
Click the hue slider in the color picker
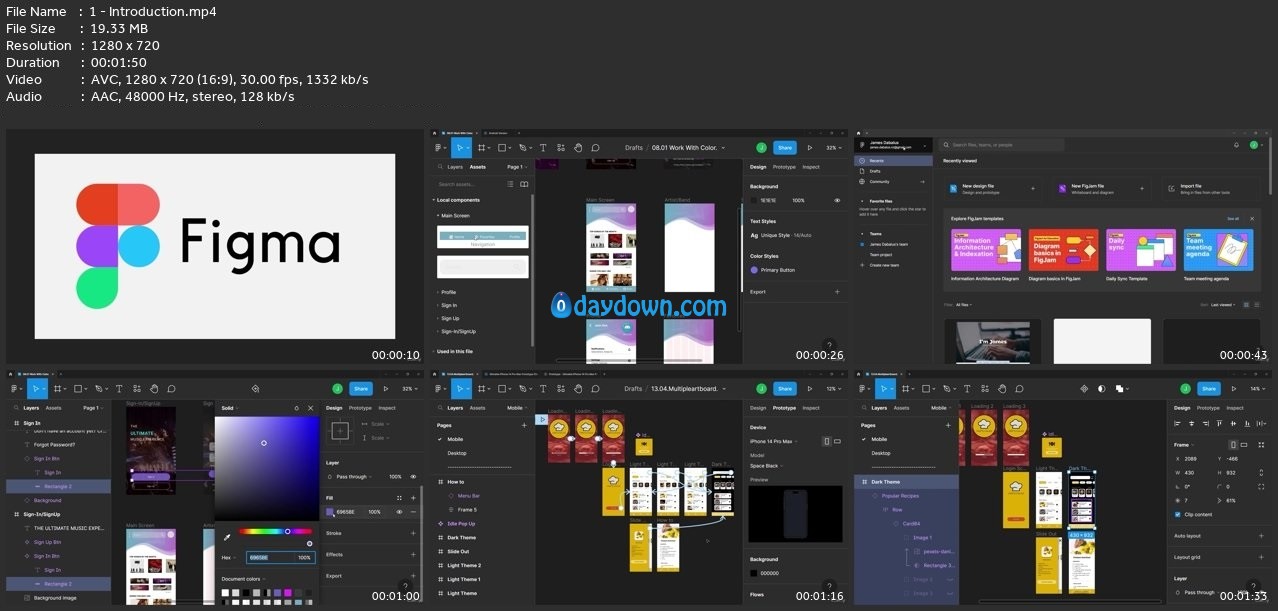click(274, 531)
